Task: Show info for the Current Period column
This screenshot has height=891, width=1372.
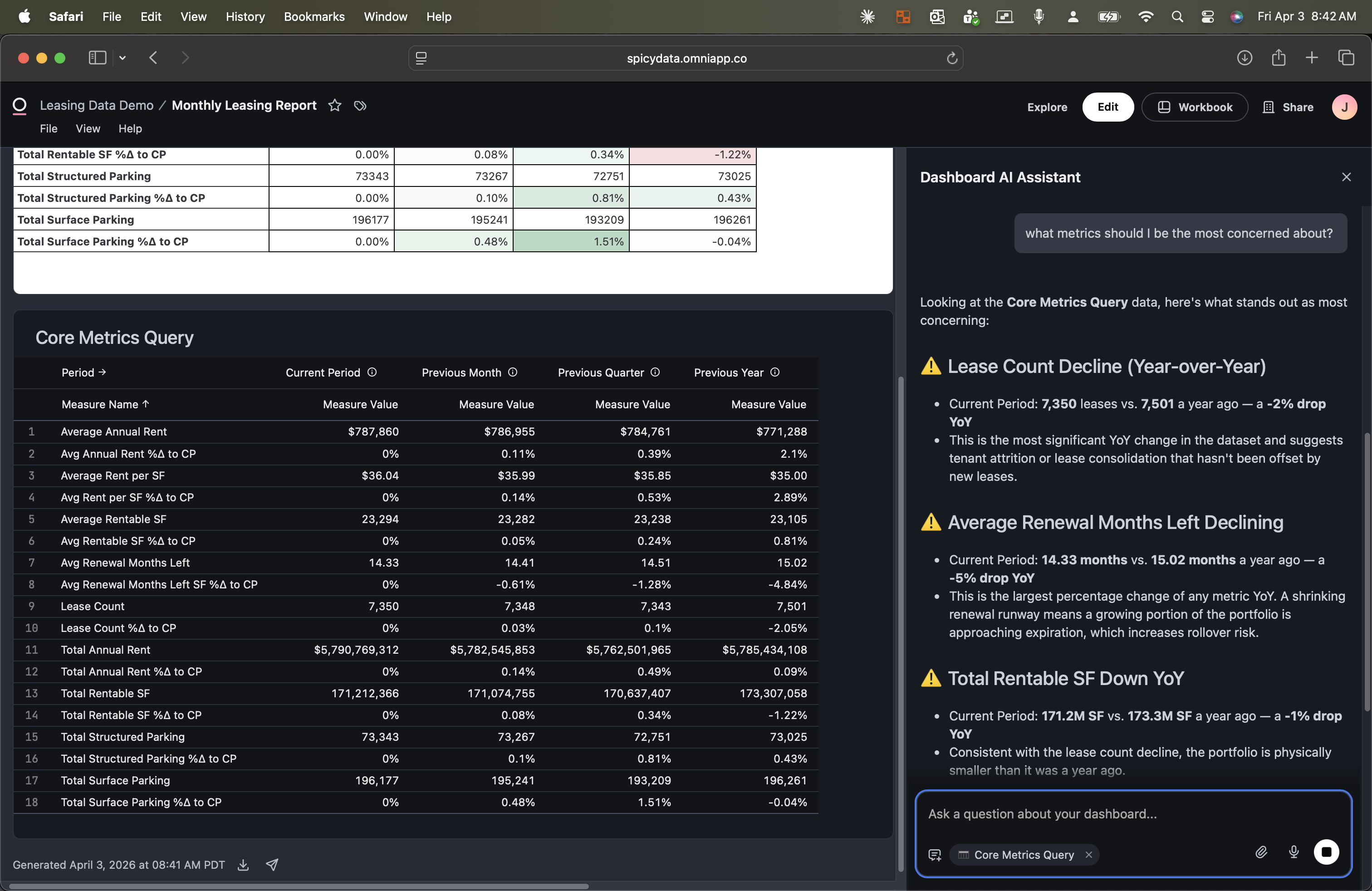Action: 372,372
